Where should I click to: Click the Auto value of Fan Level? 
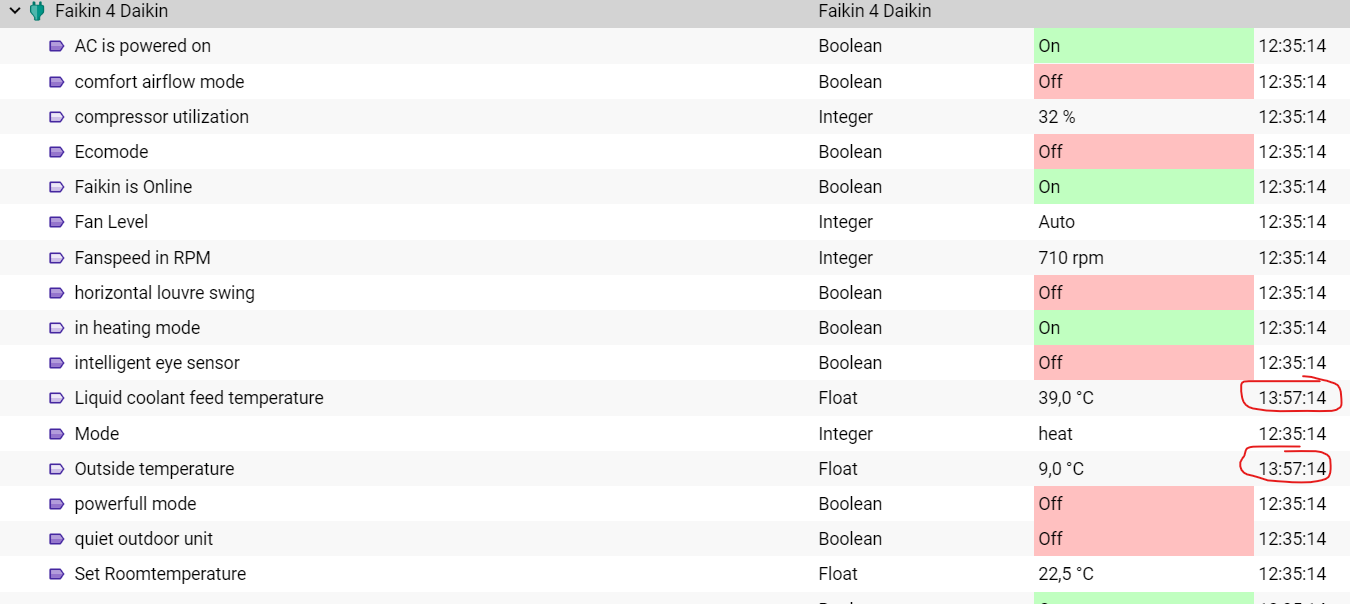[1057, 222]
